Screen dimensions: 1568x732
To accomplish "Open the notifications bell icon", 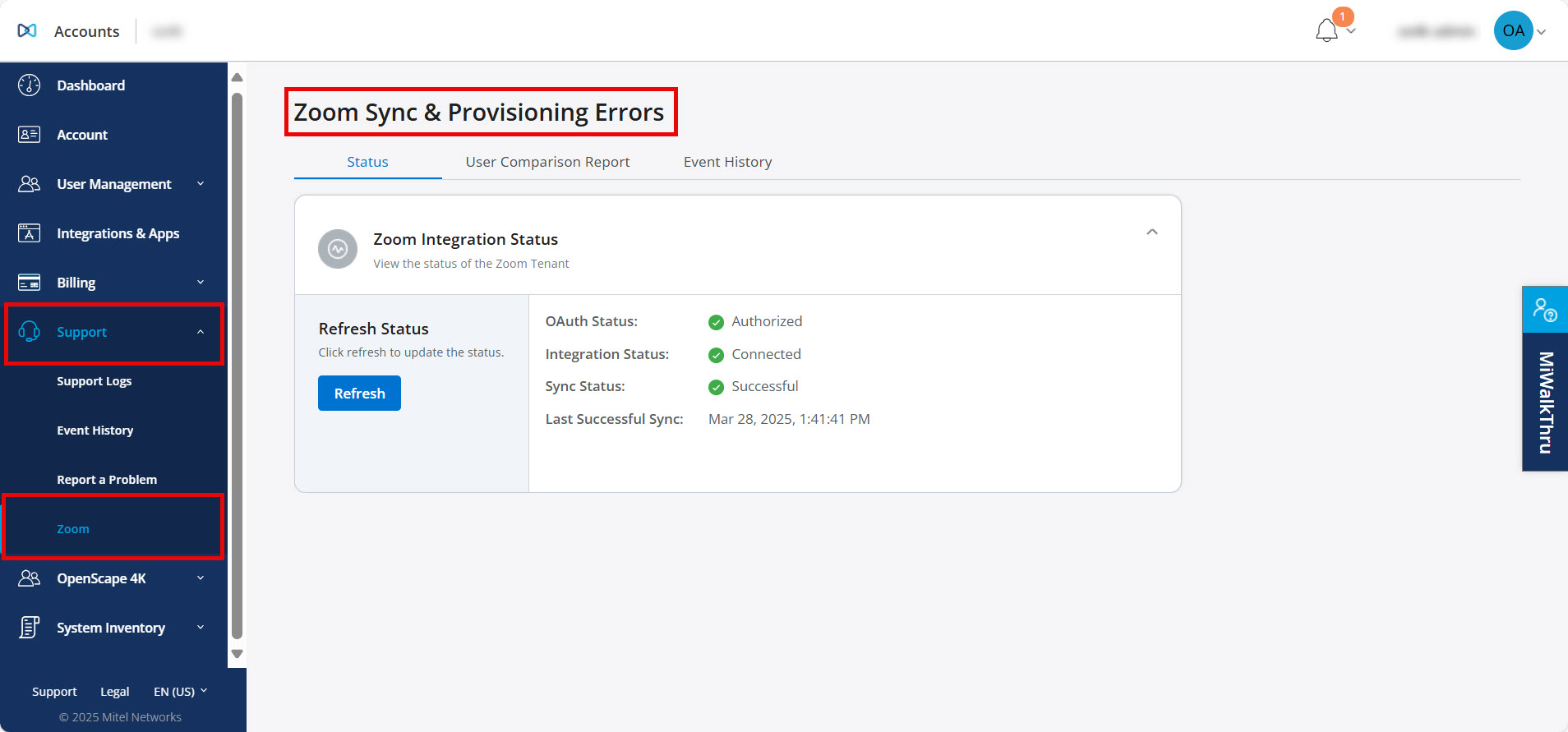I will click(1326, 31).
